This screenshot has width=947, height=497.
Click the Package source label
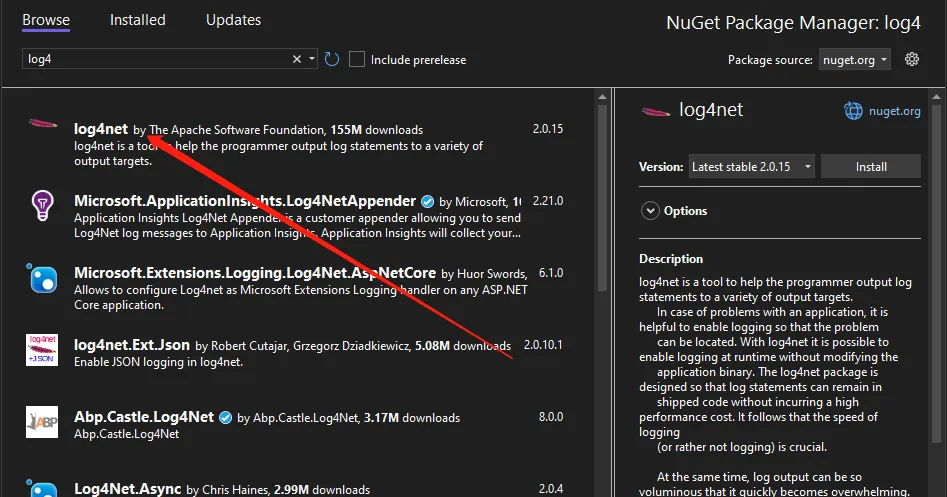(770, 60)
